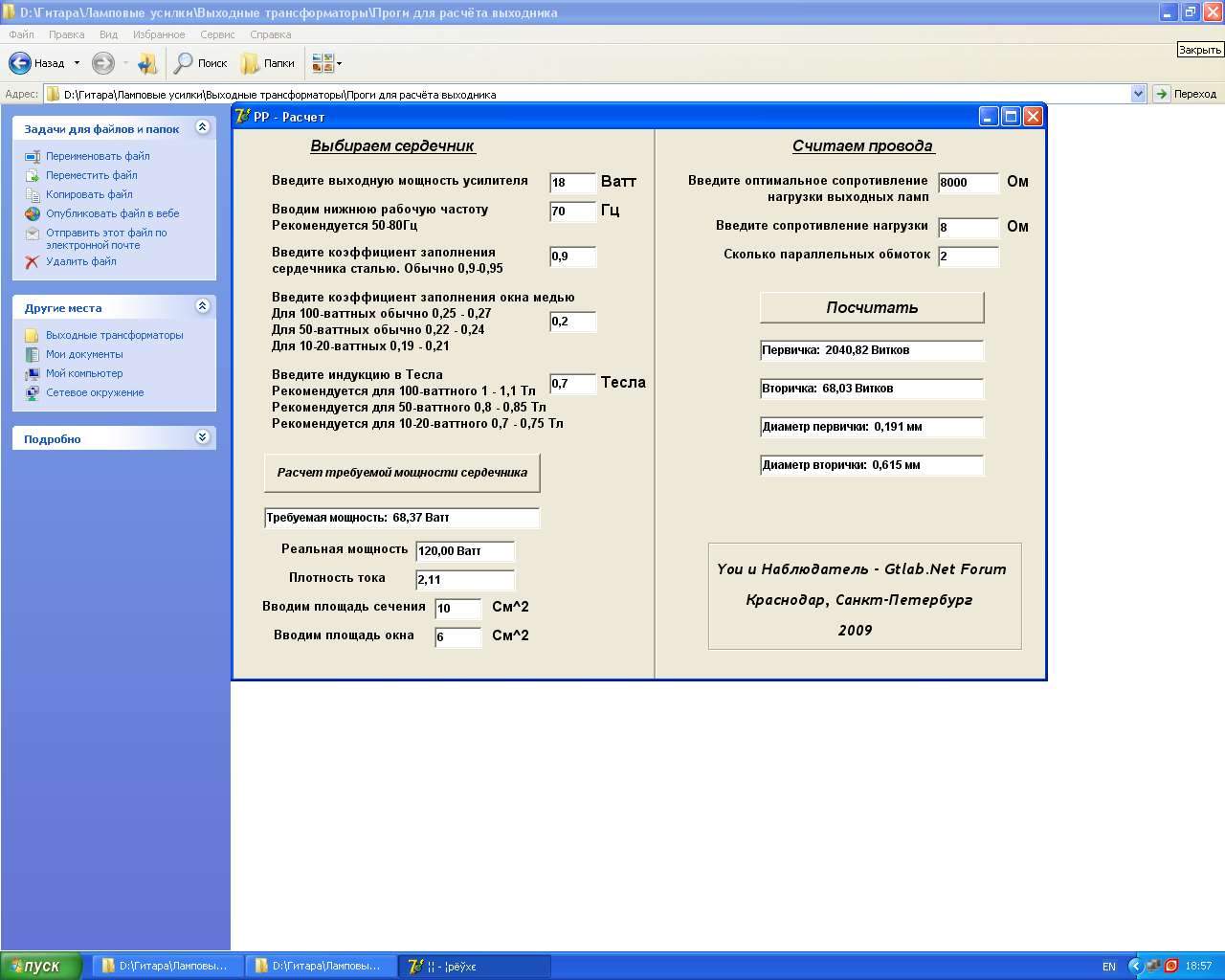Screen dimensions: 1225x980
Task: Open the Избранное menu
Action: tap(159, 34)
